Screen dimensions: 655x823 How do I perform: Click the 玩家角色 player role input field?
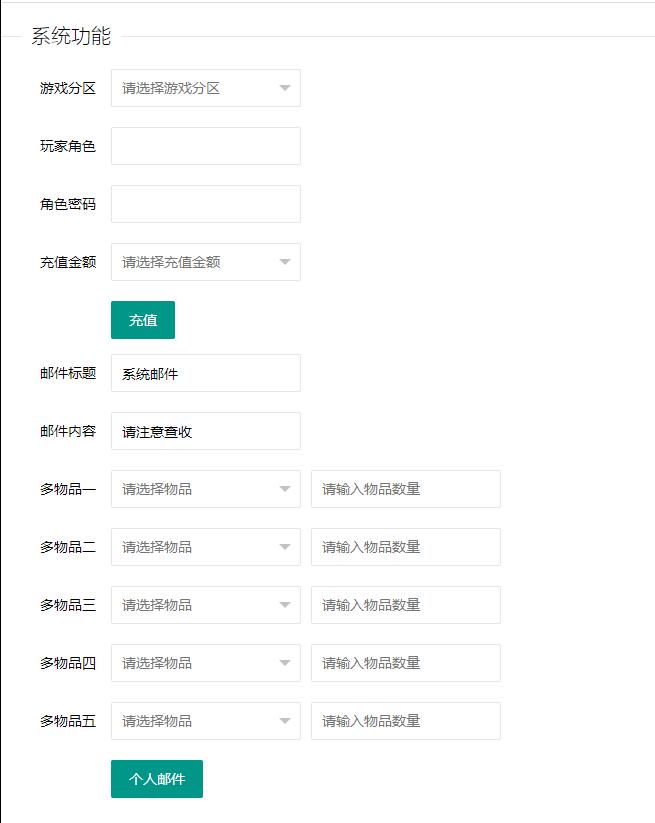pos(205,146)
